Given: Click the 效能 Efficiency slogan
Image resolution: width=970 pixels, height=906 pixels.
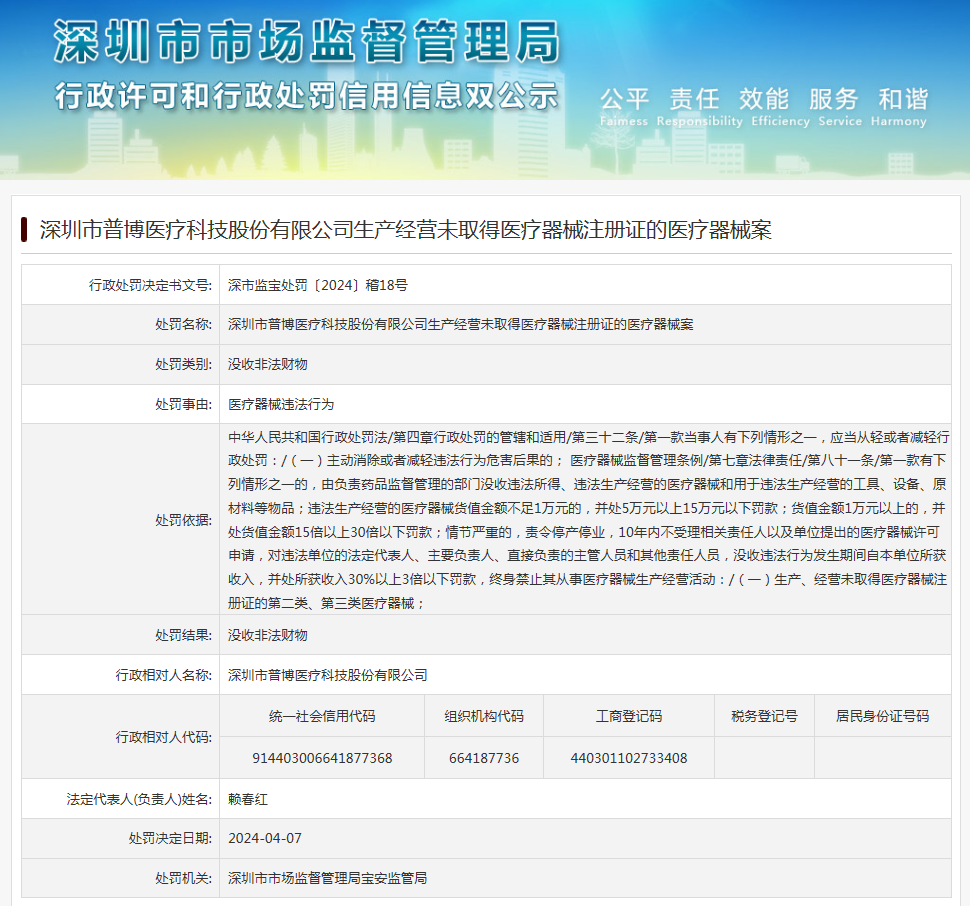Looking at the screenshot, I should pyautogui.click(x=780, y=107).
